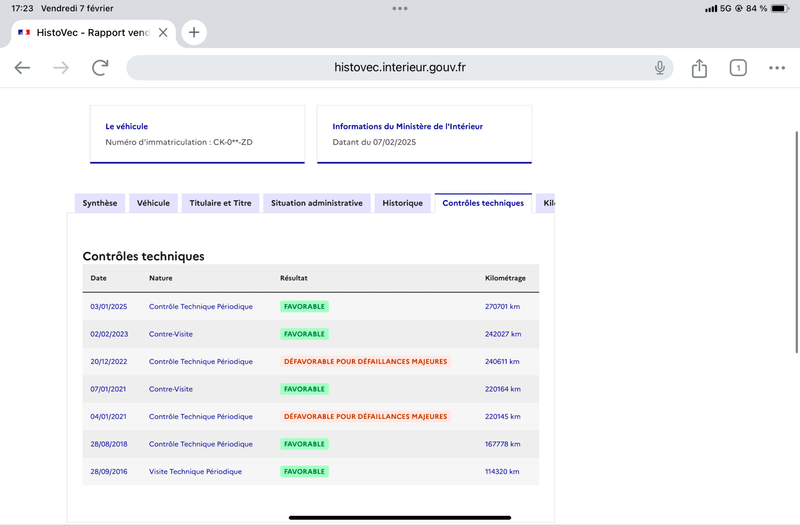Focus the histovec.interieur.gouv.fr address bar

399,67
